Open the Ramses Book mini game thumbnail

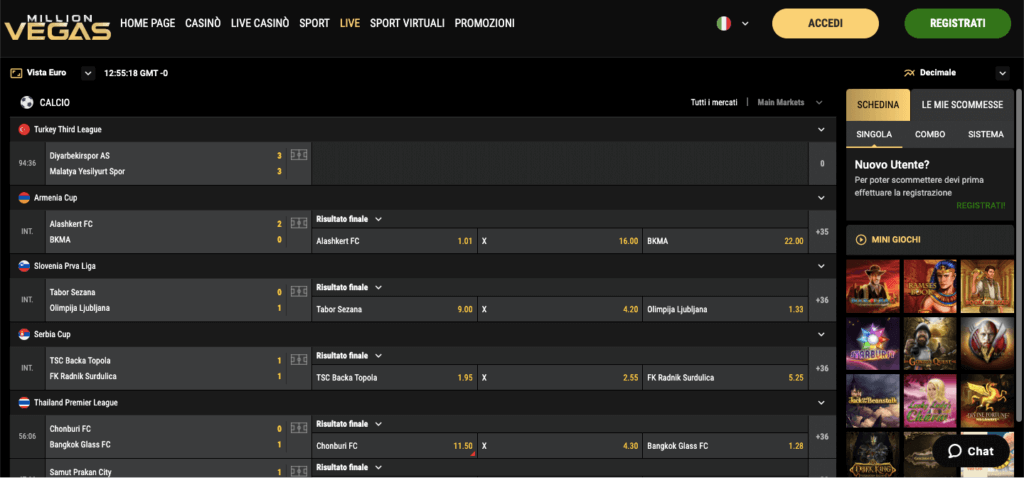pos(930,286)
